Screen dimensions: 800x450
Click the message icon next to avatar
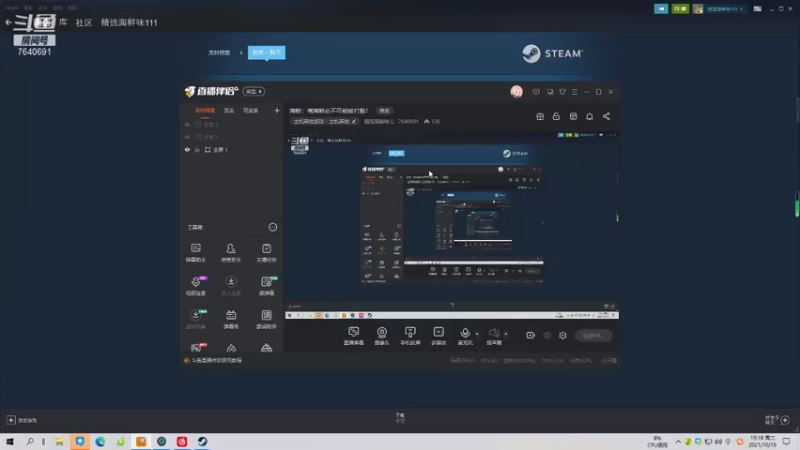click(536, 92)
